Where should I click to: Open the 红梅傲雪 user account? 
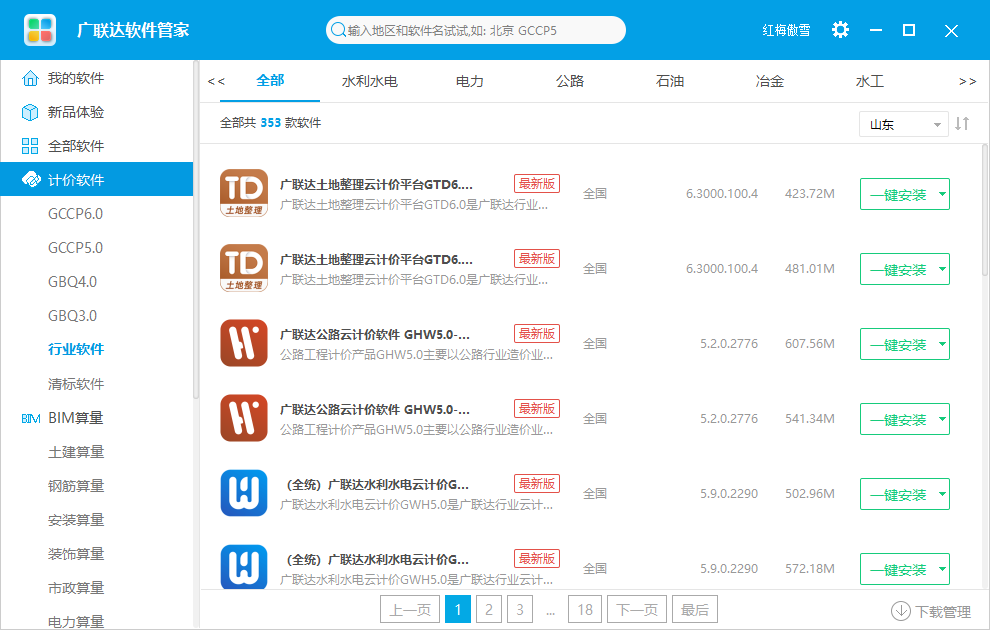pyautogui.click(x=786, y=30)
